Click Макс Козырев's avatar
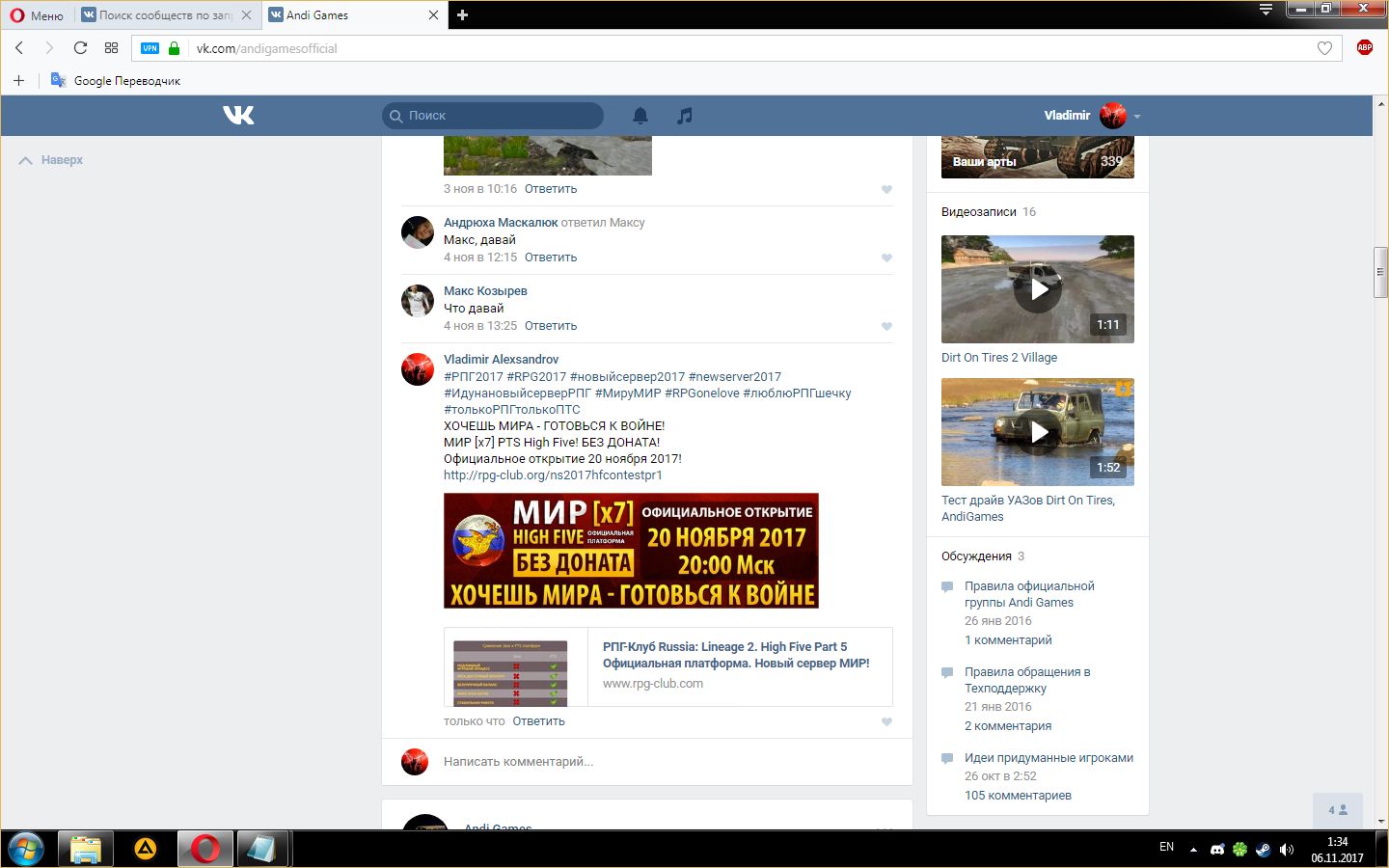Viewport: 1389px width, 868px height. click(x=418, y=301)
